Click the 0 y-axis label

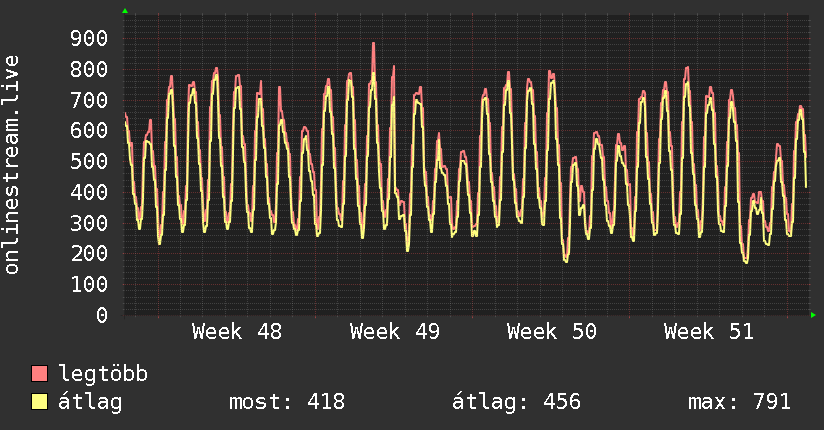[x=102, y=315]
